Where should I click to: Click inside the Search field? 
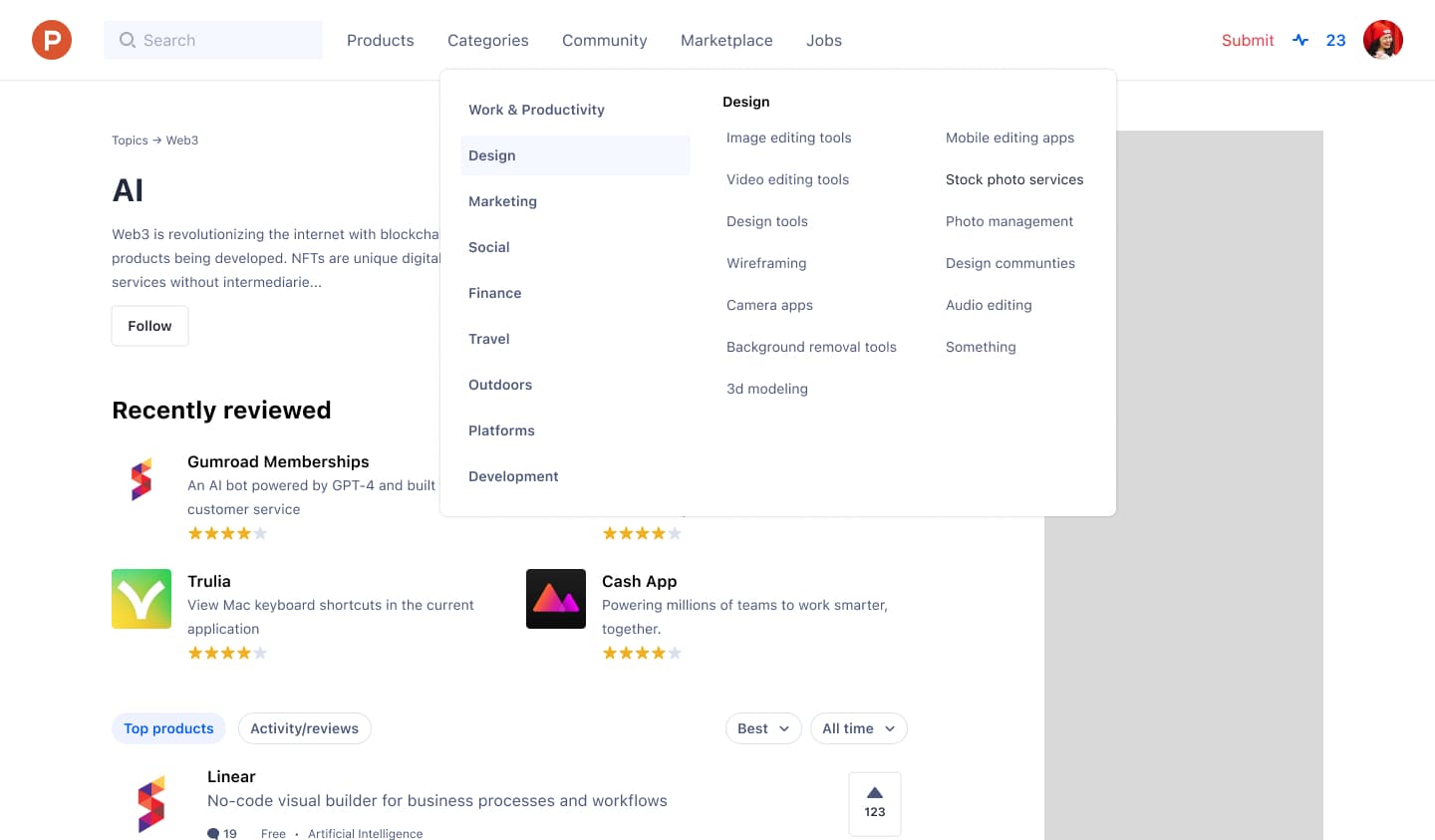[213, 40]
